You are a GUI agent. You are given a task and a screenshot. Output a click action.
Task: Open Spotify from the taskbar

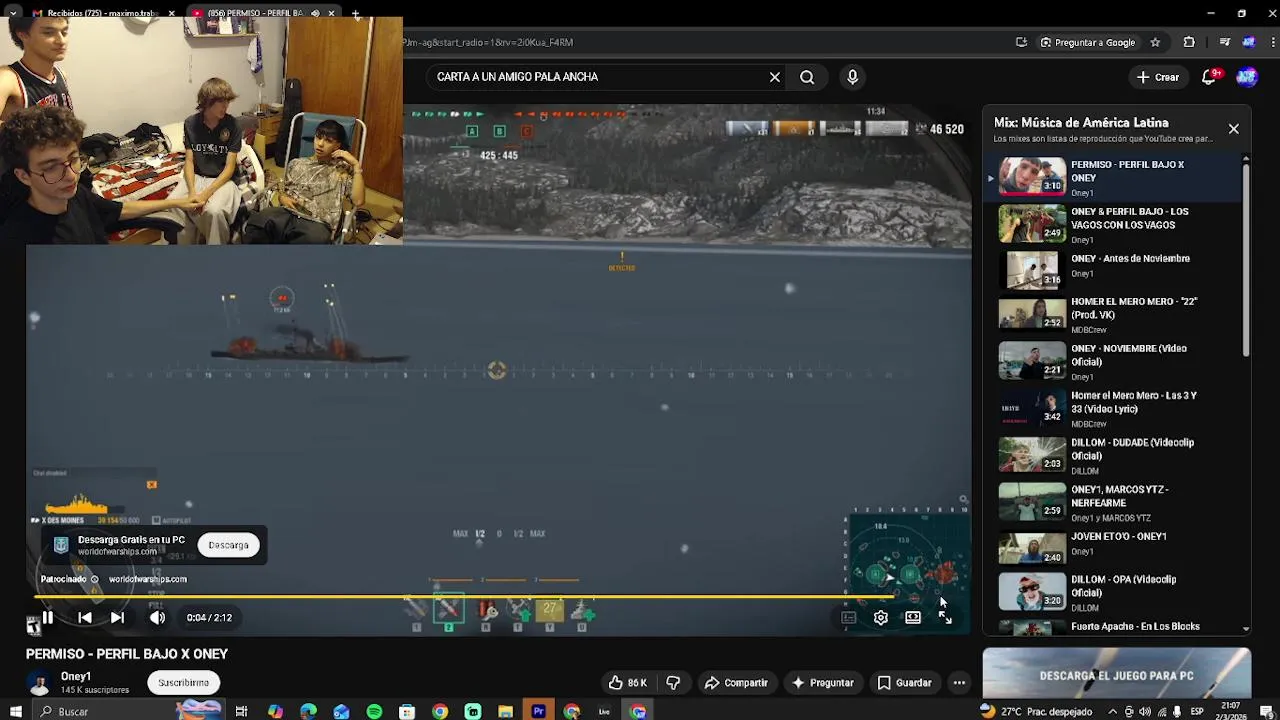click(374, 711)
